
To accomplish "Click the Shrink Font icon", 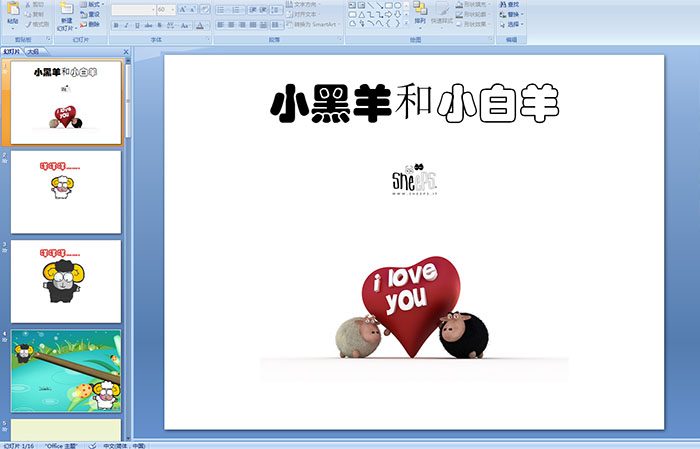I will click(x=193, y=10).
